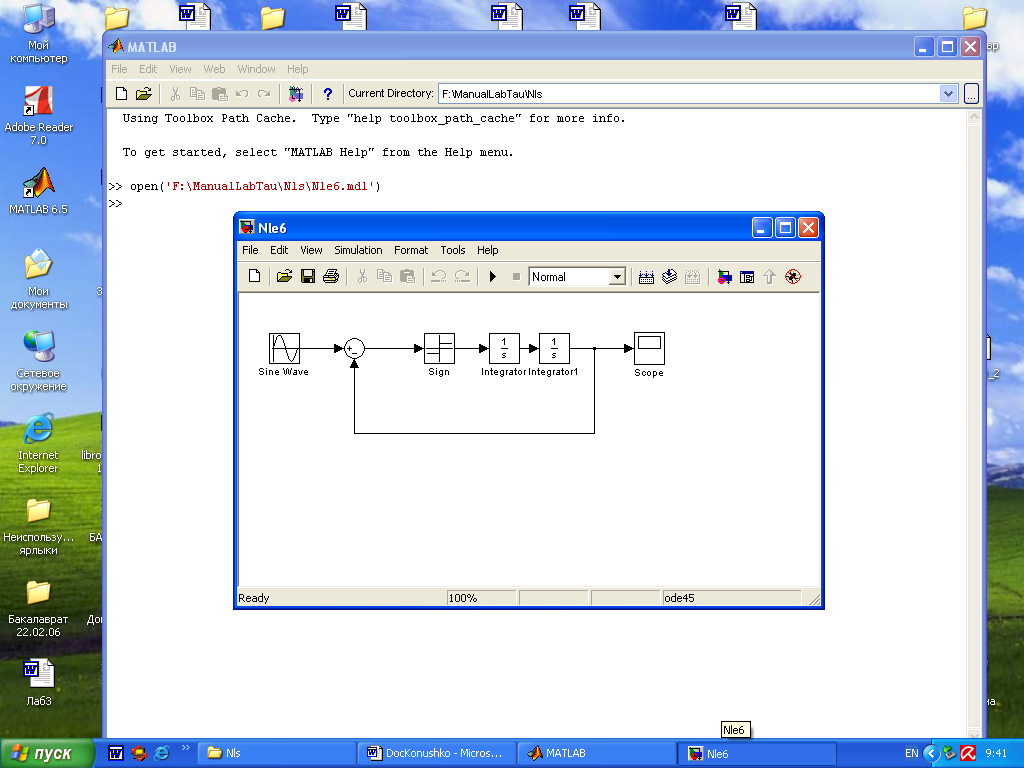Open the Tools menu in Nle6
Screen dimensions: 1024x768
point(453,250)
